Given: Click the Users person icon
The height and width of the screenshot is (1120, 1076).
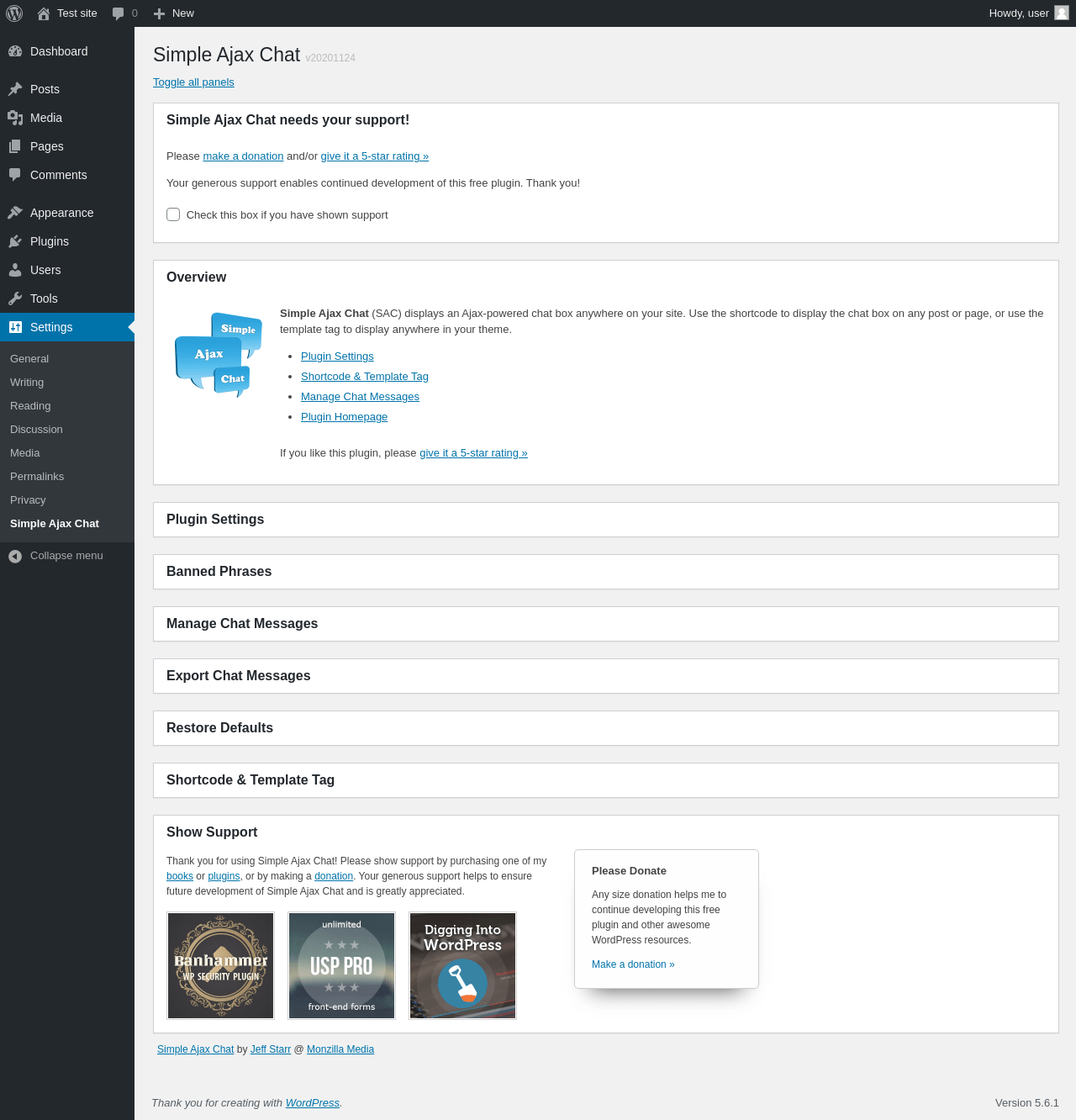Looking at the screenshot, I should 15,270.
